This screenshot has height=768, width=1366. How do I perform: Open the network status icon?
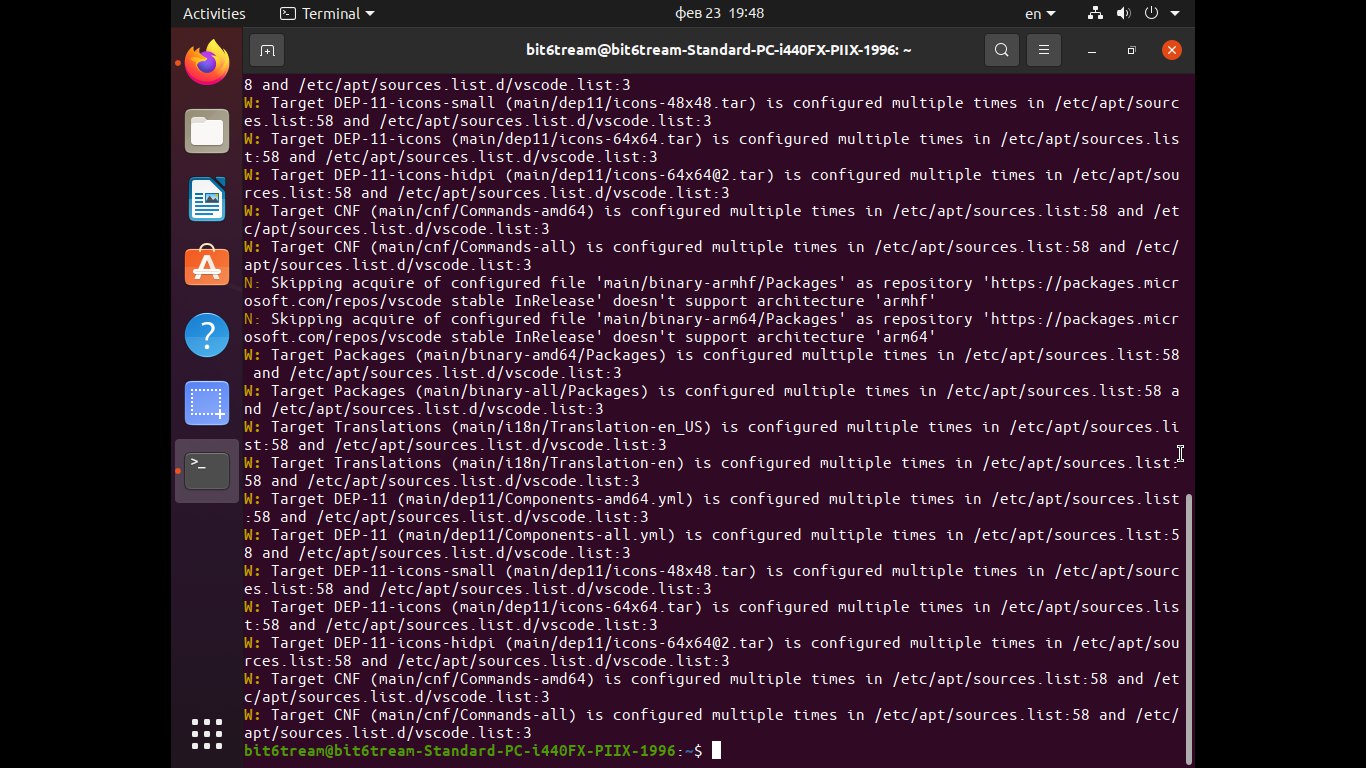coord(1095,14)
